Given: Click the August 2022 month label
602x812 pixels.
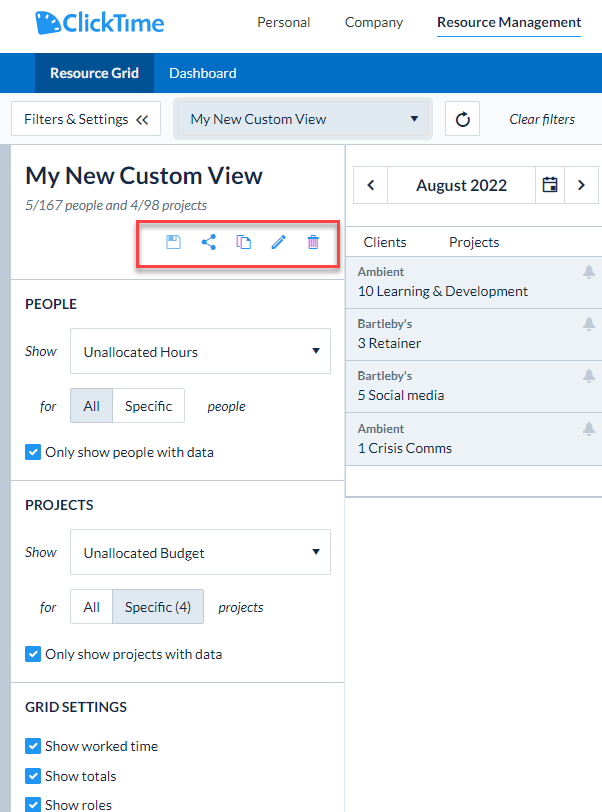Looking at the screenshot, I should 462,185.
